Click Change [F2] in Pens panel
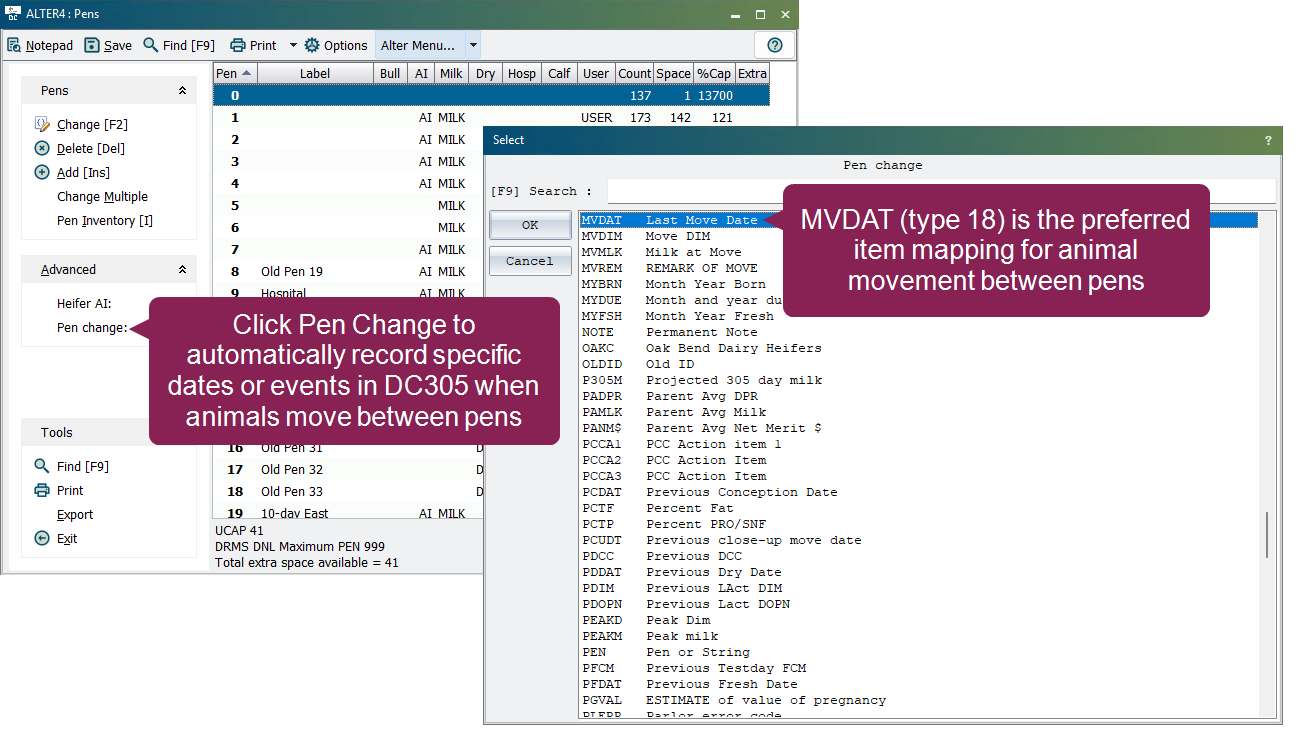1295x737 pixels. pos(92,125)
